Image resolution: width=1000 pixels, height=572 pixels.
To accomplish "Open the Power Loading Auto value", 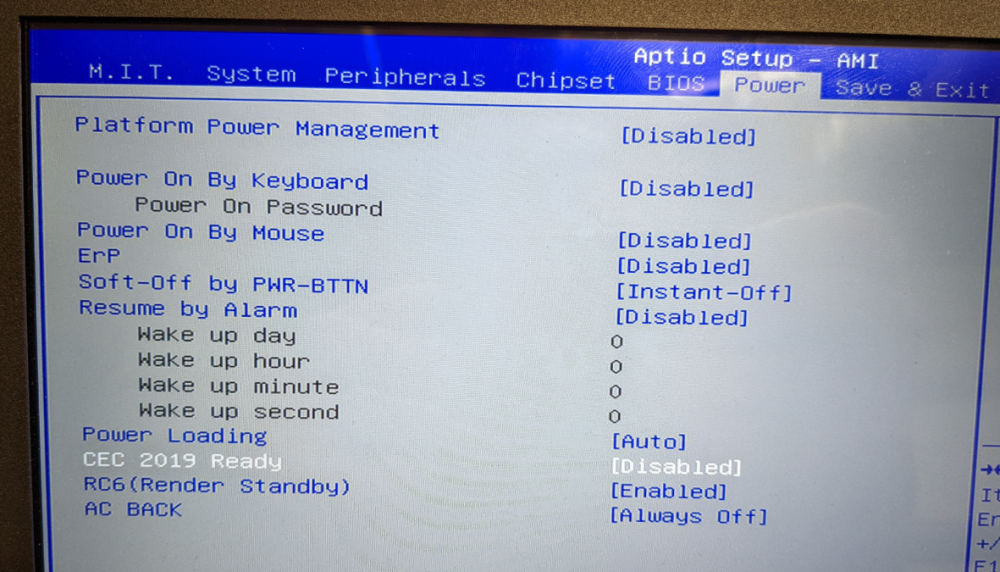I will point(649,441).
